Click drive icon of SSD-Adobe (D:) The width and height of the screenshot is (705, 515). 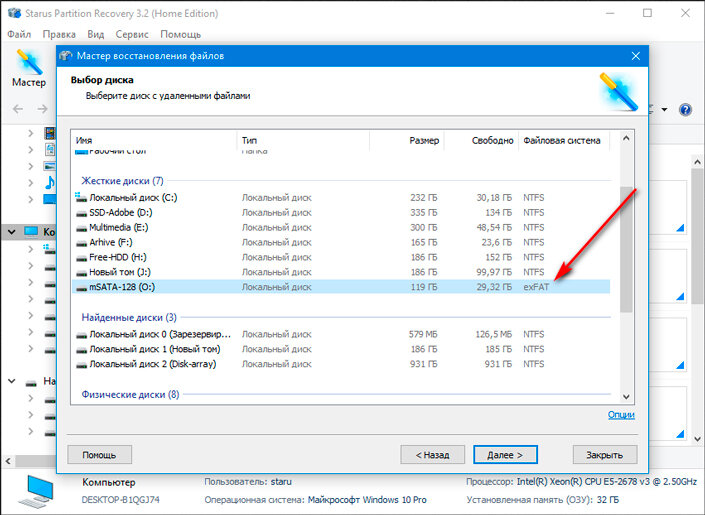point(81,213)
